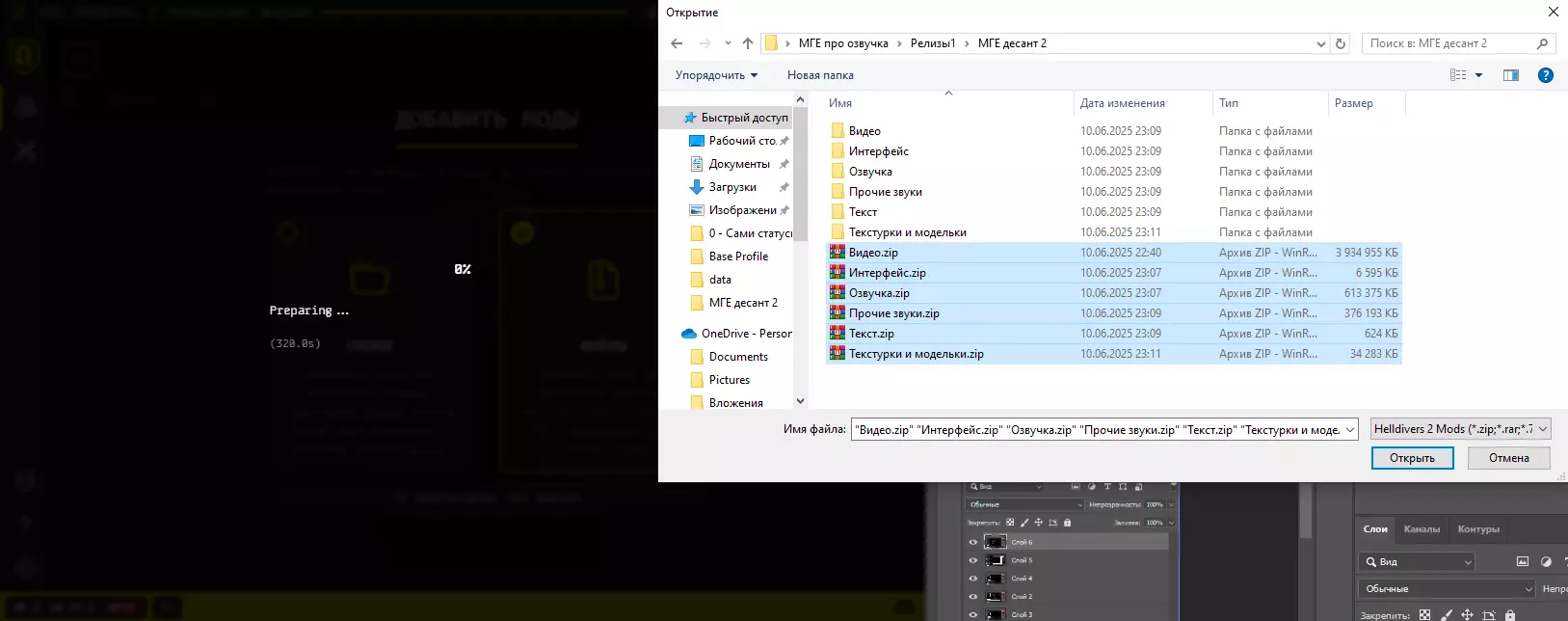Hide layer Слой 6 with eye icon
This screenshot has height=621, width=1568.
tap(972, 542)
